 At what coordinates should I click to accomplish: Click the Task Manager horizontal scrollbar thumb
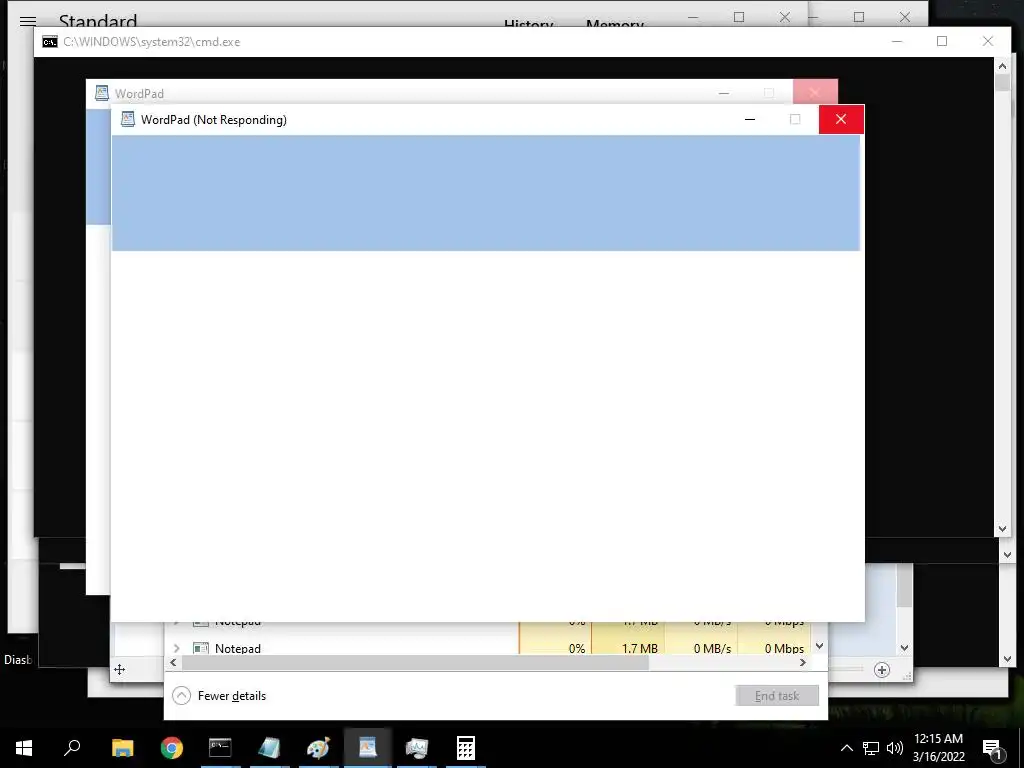point(415,662)
